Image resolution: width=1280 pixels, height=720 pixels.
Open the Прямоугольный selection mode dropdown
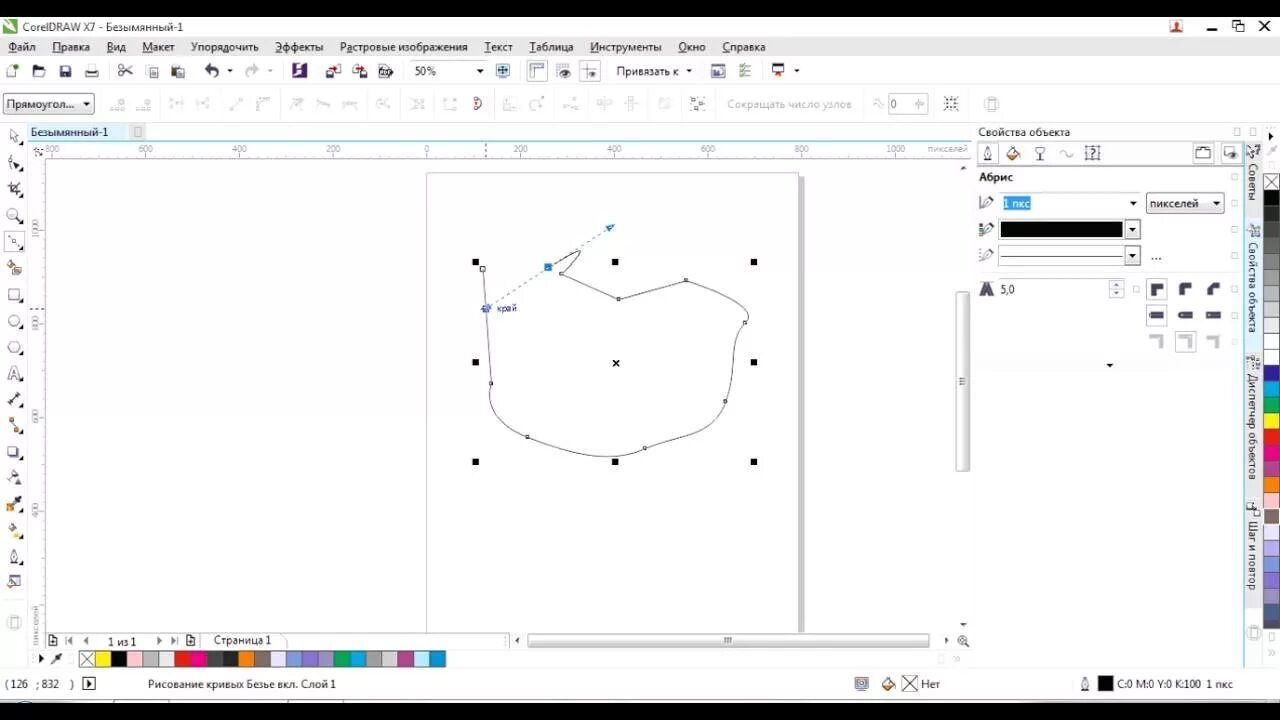pos(49,104)
